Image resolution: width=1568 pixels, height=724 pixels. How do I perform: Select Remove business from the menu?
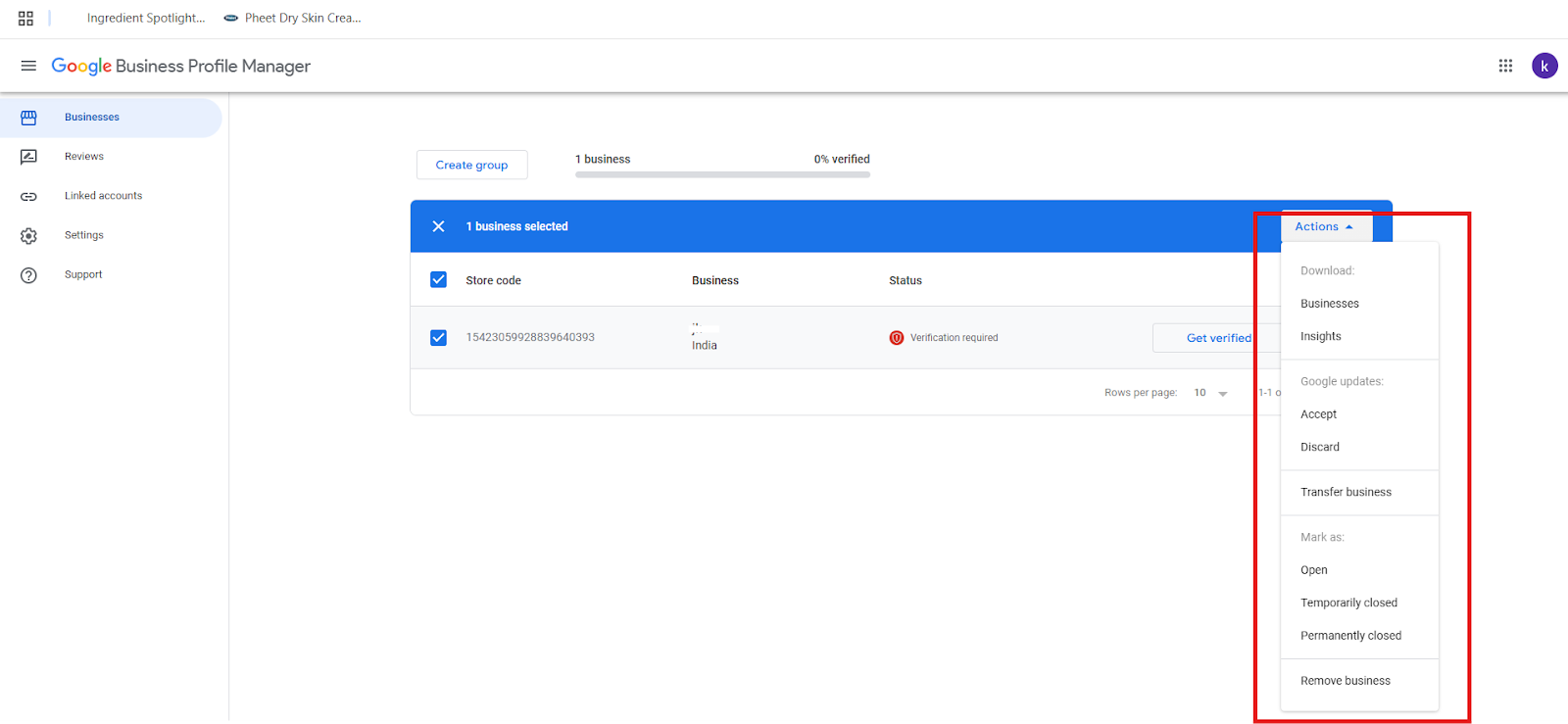pyautogui.click(x=1346, y=681)
